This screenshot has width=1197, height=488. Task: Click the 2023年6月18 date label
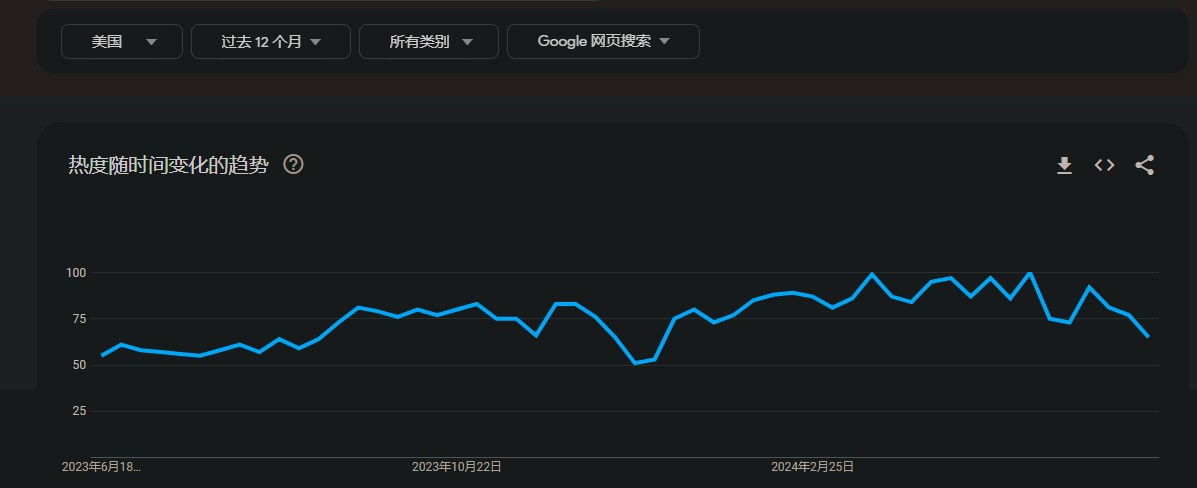point(101,466)
